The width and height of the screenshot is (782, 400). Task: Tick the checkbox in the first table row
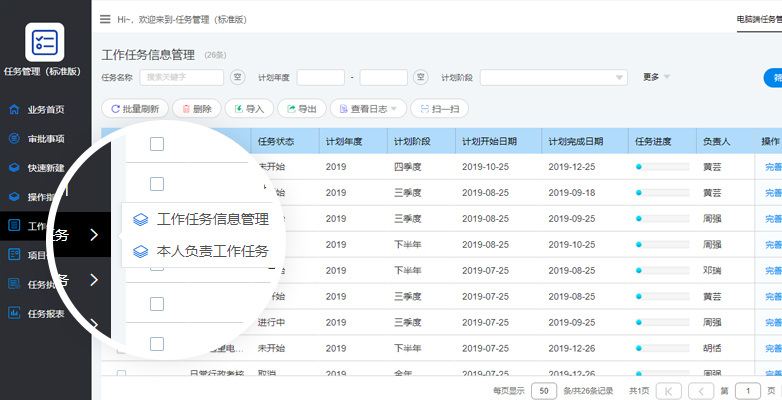pyautogui.click(x=157, y=184)
